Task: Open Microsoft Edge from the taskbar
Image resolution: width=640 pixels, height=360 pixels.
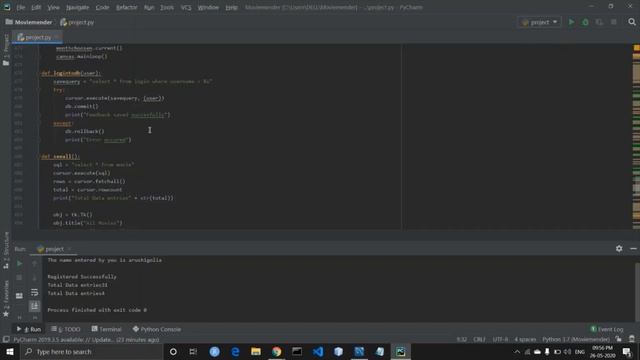Action: (x=235, y=352)
